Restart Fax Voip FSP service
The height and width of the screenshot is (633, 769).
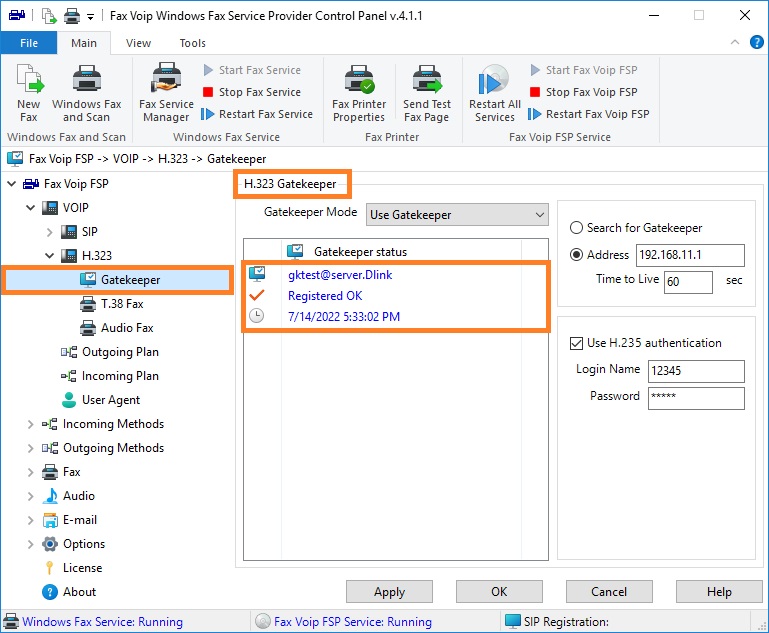coord(589,114)
